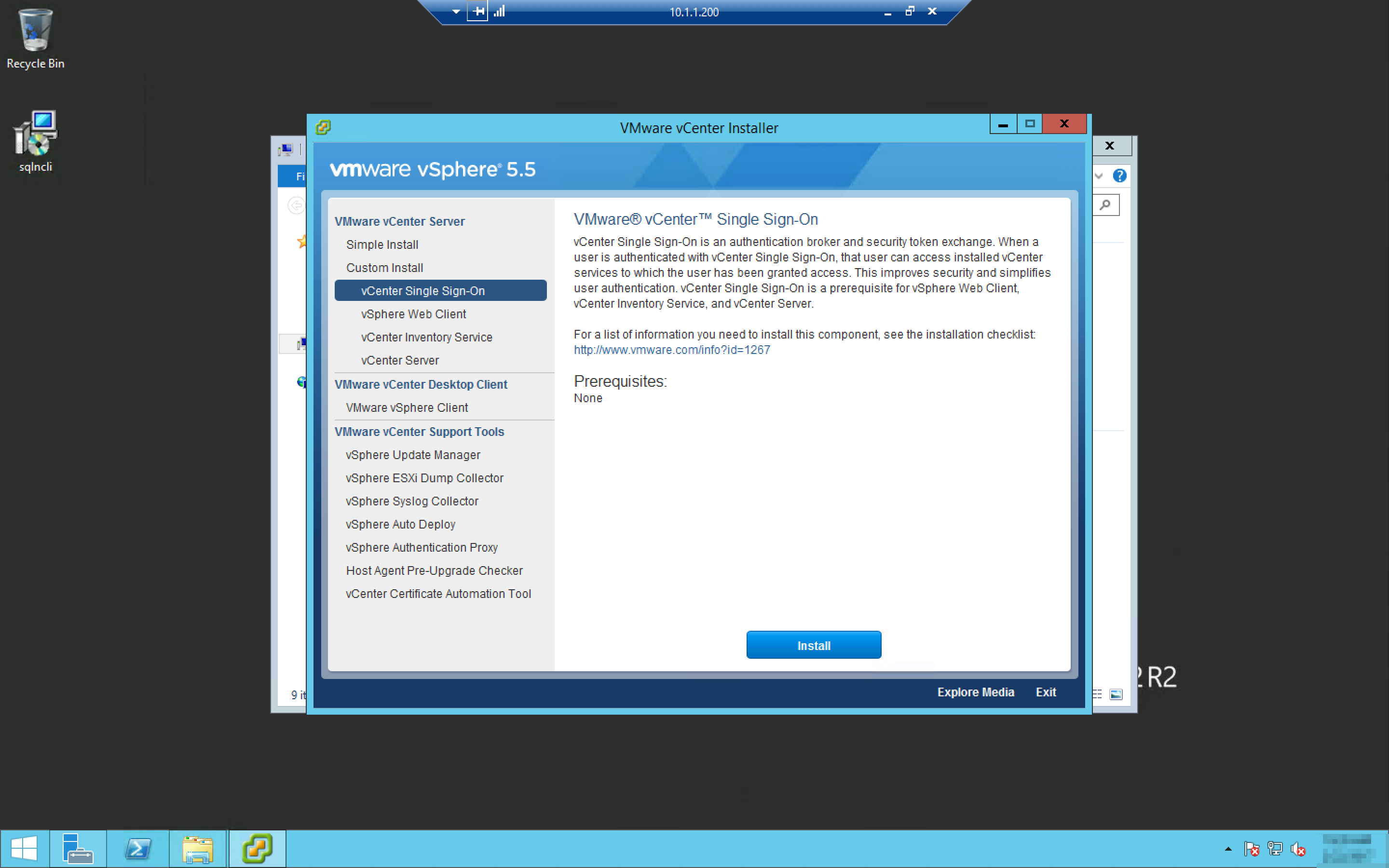This screenshot has width=1389, height=868.
Task: Click the blue Install button
Action: (x=813, y=645)
